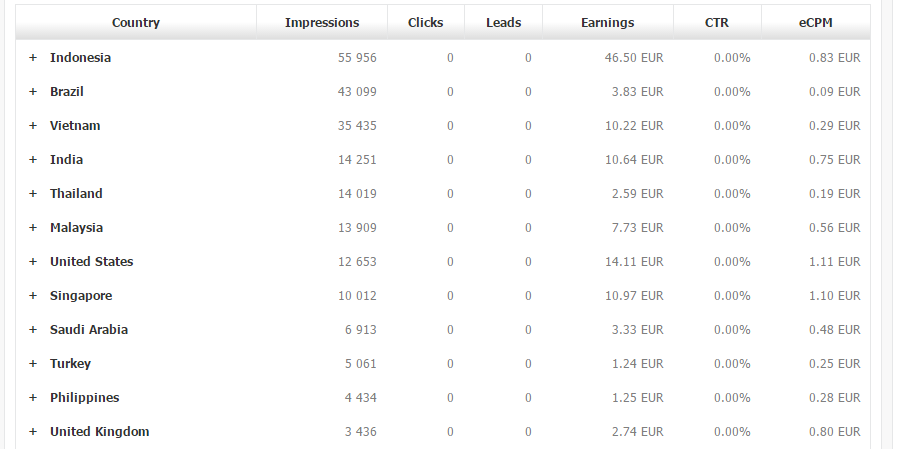Sort by Earnings column header
This screenshot has width=912, height=449.
[608, 23]
